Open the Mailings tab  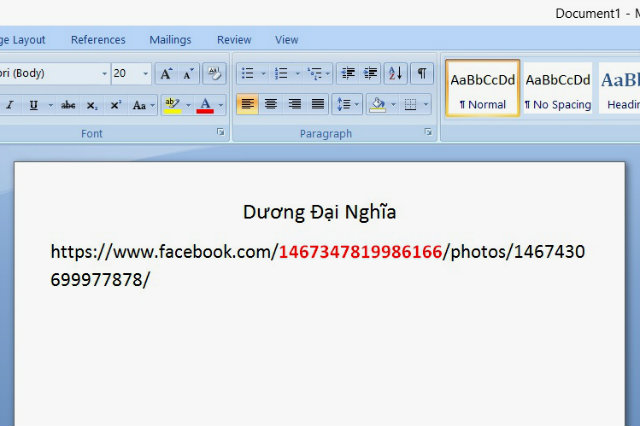tap(170, 40)
